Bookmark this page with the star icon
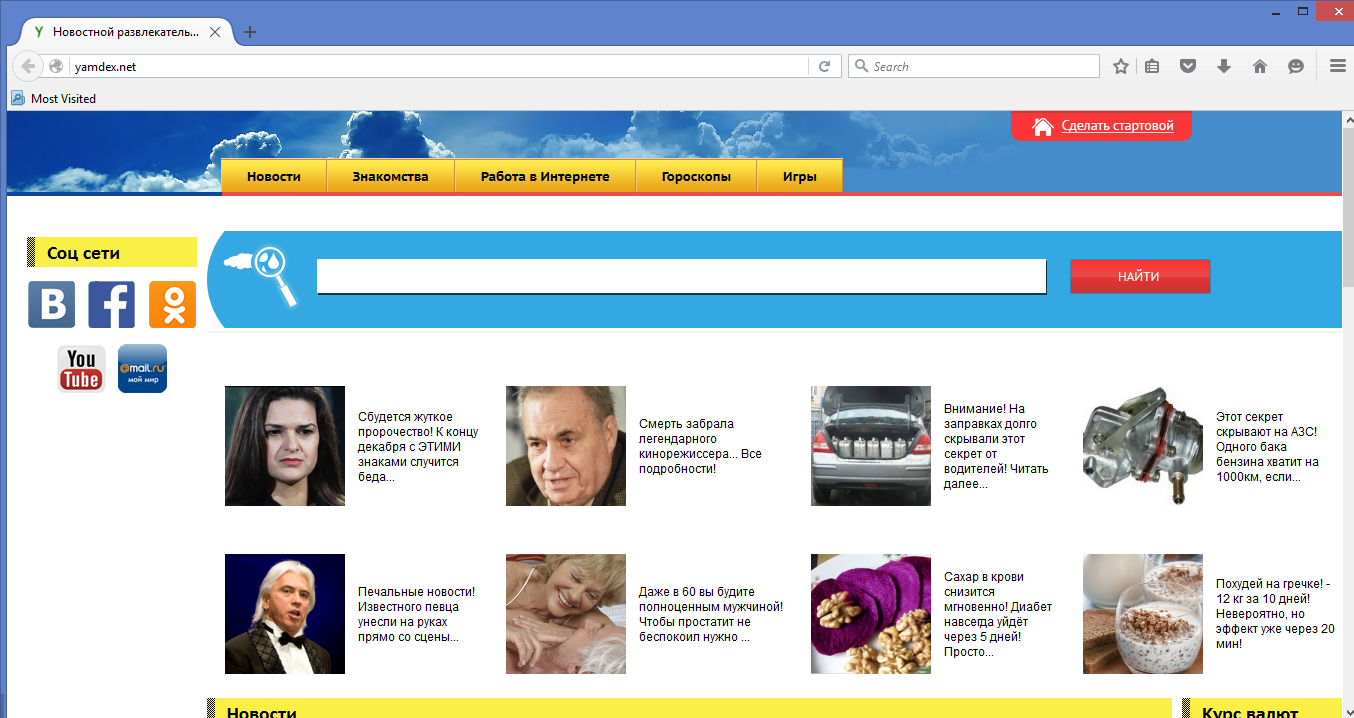Screen dimensions: 1354x718 [1121, 66]
